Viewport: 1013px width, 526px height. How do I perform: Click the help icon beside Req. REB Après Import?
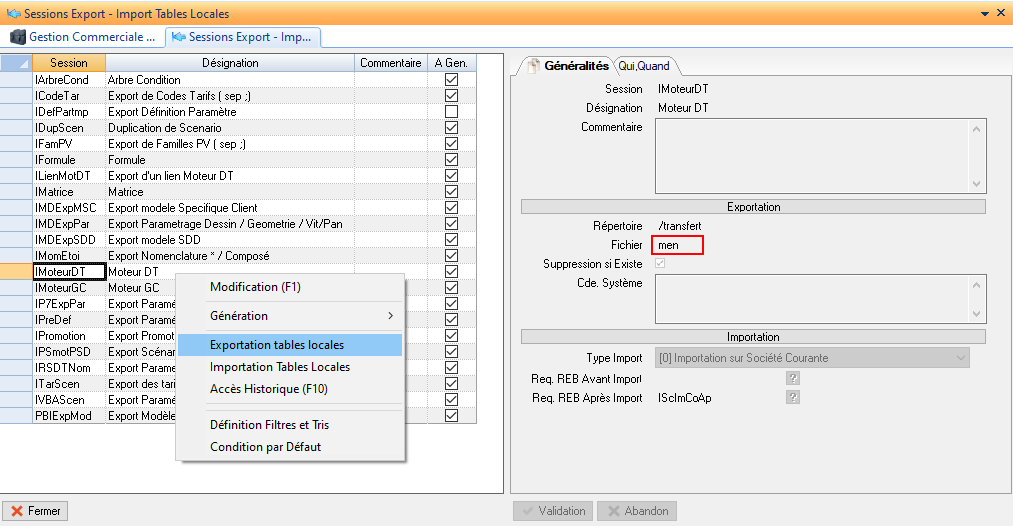click(792, 397)
